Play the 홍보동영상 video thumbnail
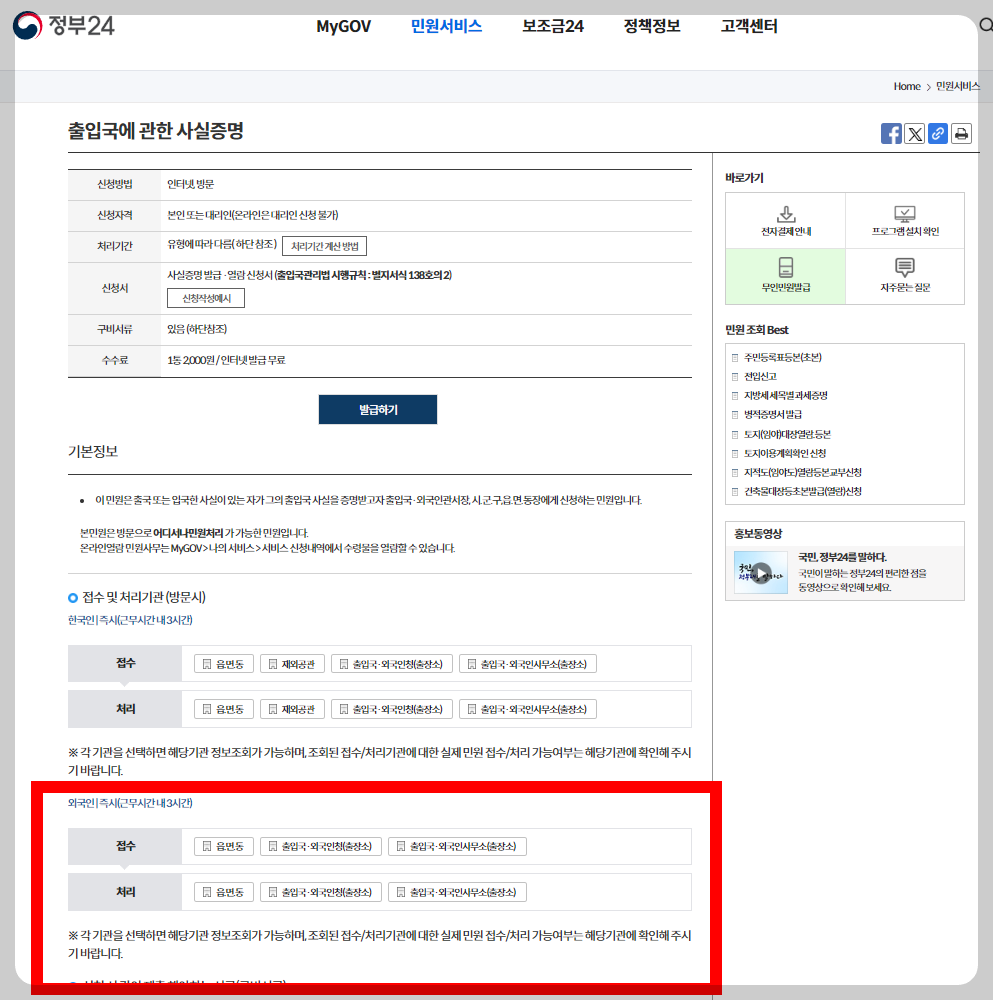This screenshot has width=993, height=1000. (x=761, y=573)
